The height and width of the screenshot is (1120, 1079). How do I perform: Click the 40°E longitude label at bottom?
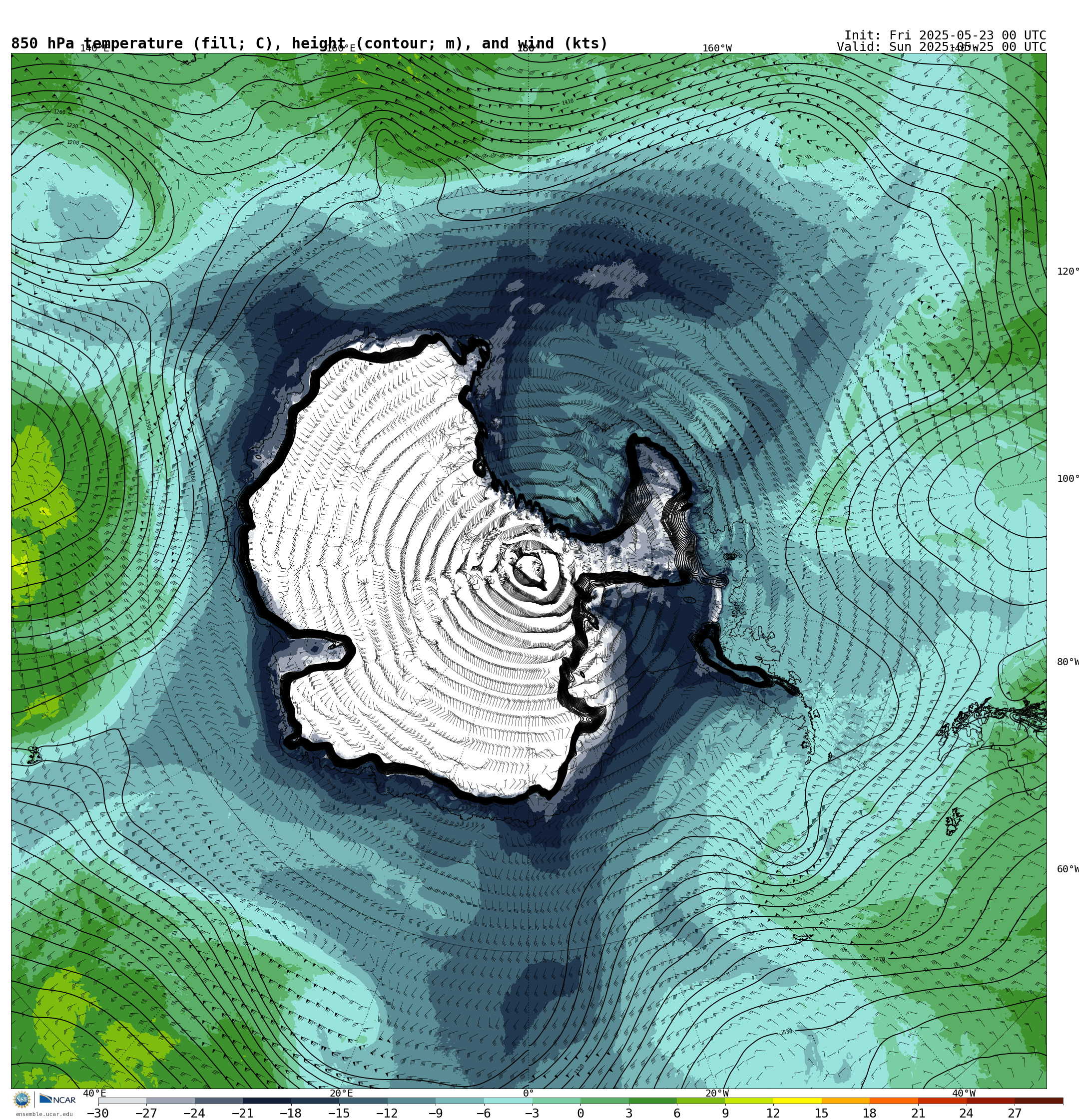pos(94,1093)
